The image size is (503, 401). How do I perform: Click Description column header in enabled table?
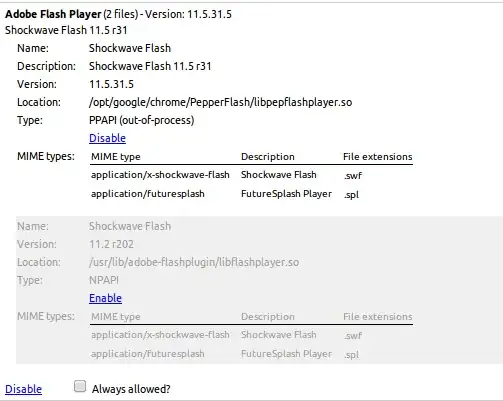tap(268, 157)
